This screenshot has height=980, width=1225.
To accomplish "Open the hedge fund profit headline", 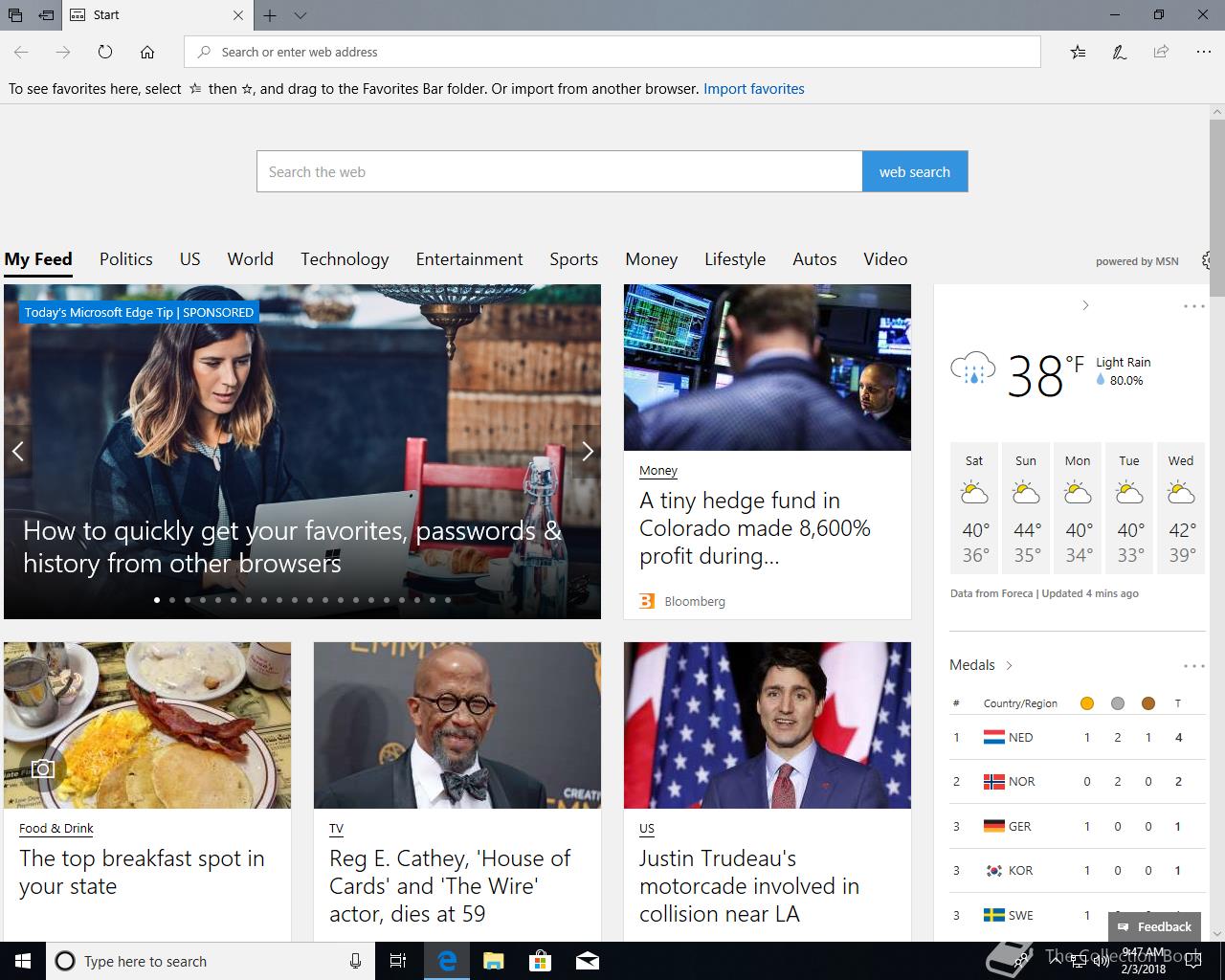I will point(755,528).
